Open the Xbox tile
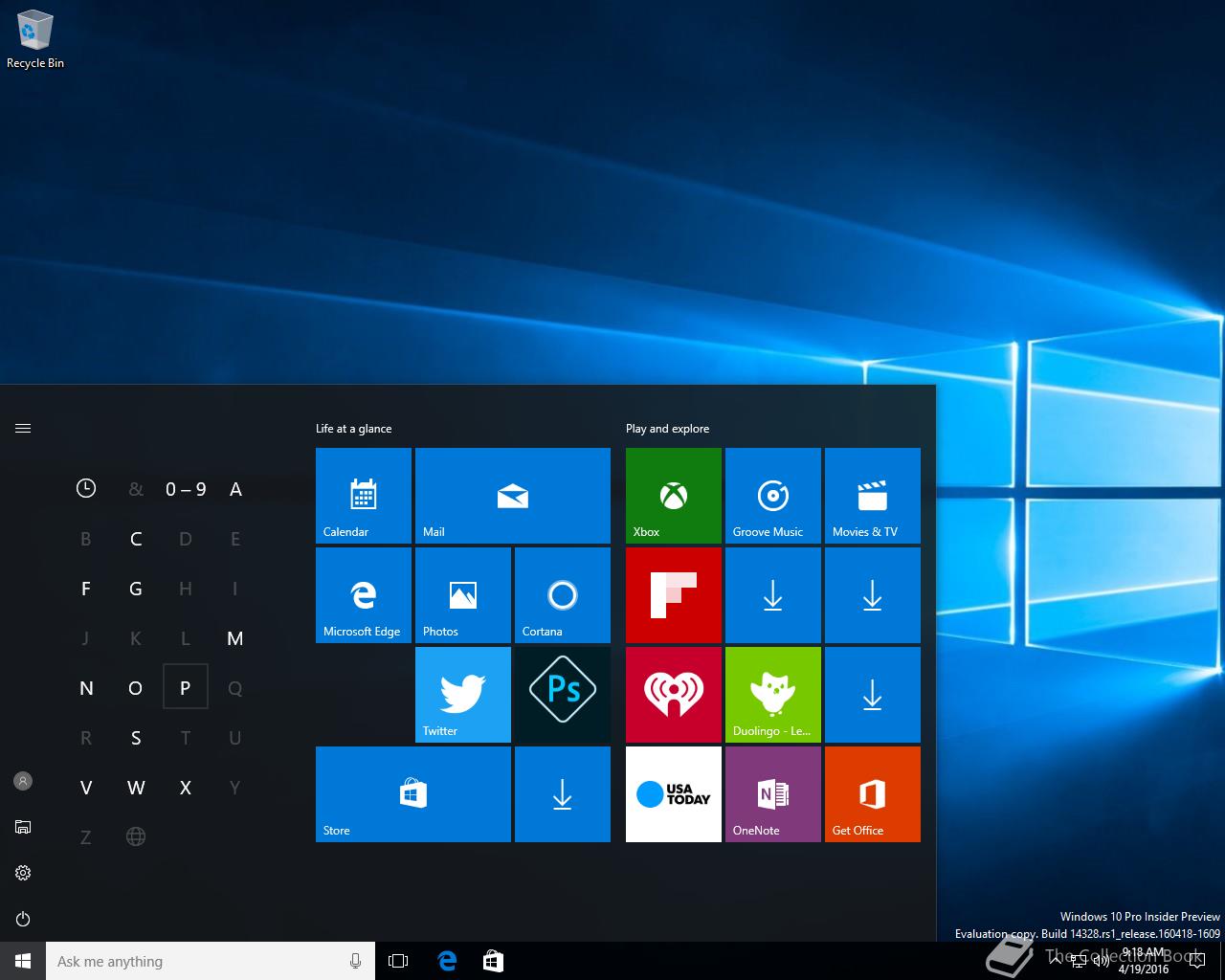 pyautogui.click(x=674, y=496)
